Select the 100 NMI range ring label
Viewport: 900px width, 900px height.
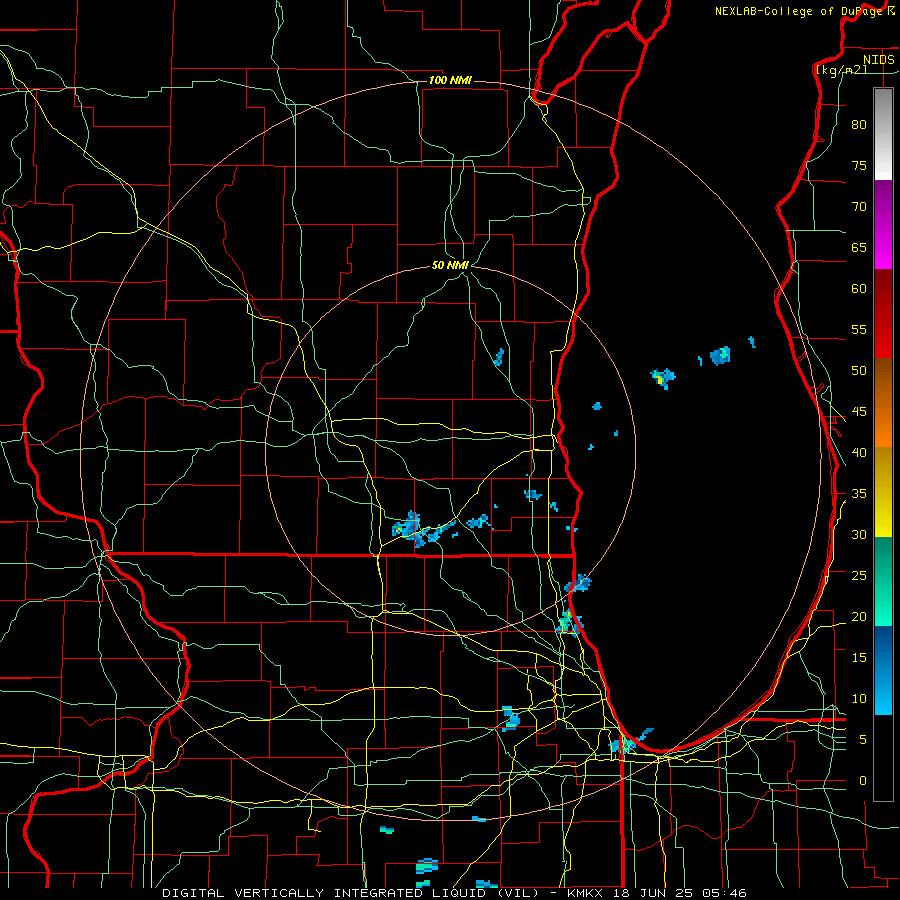(x=450, y=80)
